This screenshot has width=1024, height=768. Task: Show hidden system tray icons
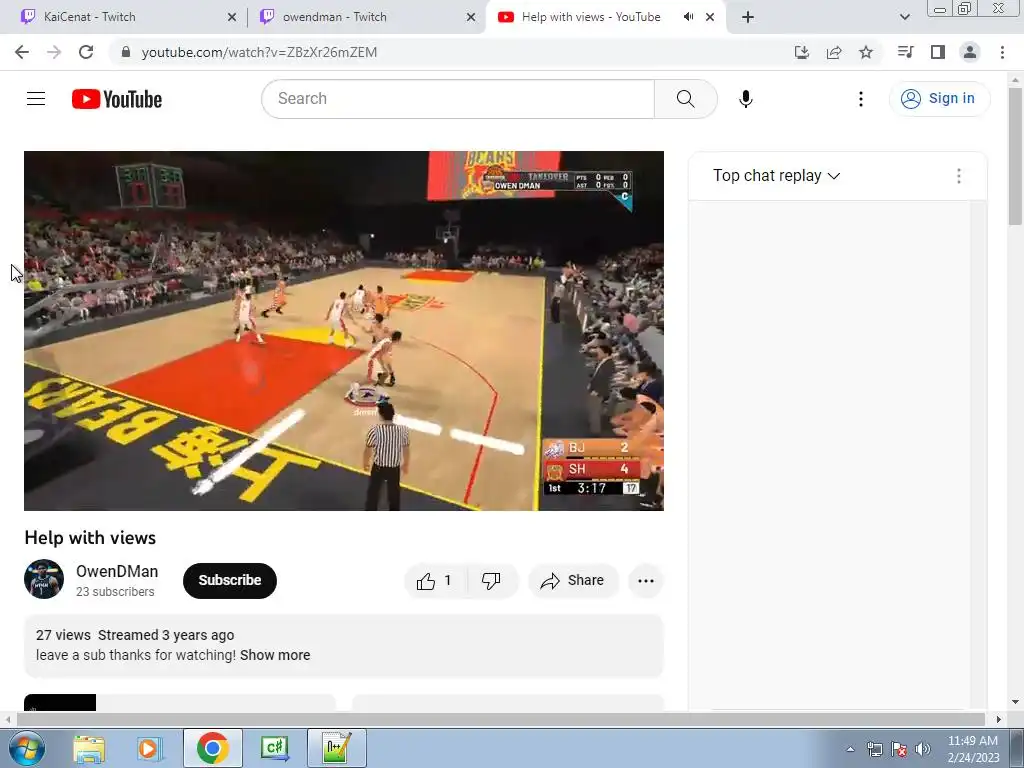(850, 749)
